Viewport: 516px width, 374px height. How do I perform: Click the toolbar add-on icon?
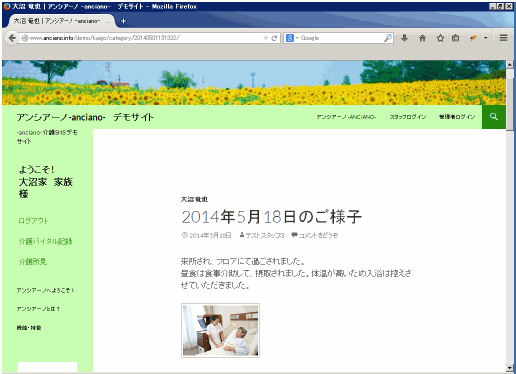tap(473, 38)
